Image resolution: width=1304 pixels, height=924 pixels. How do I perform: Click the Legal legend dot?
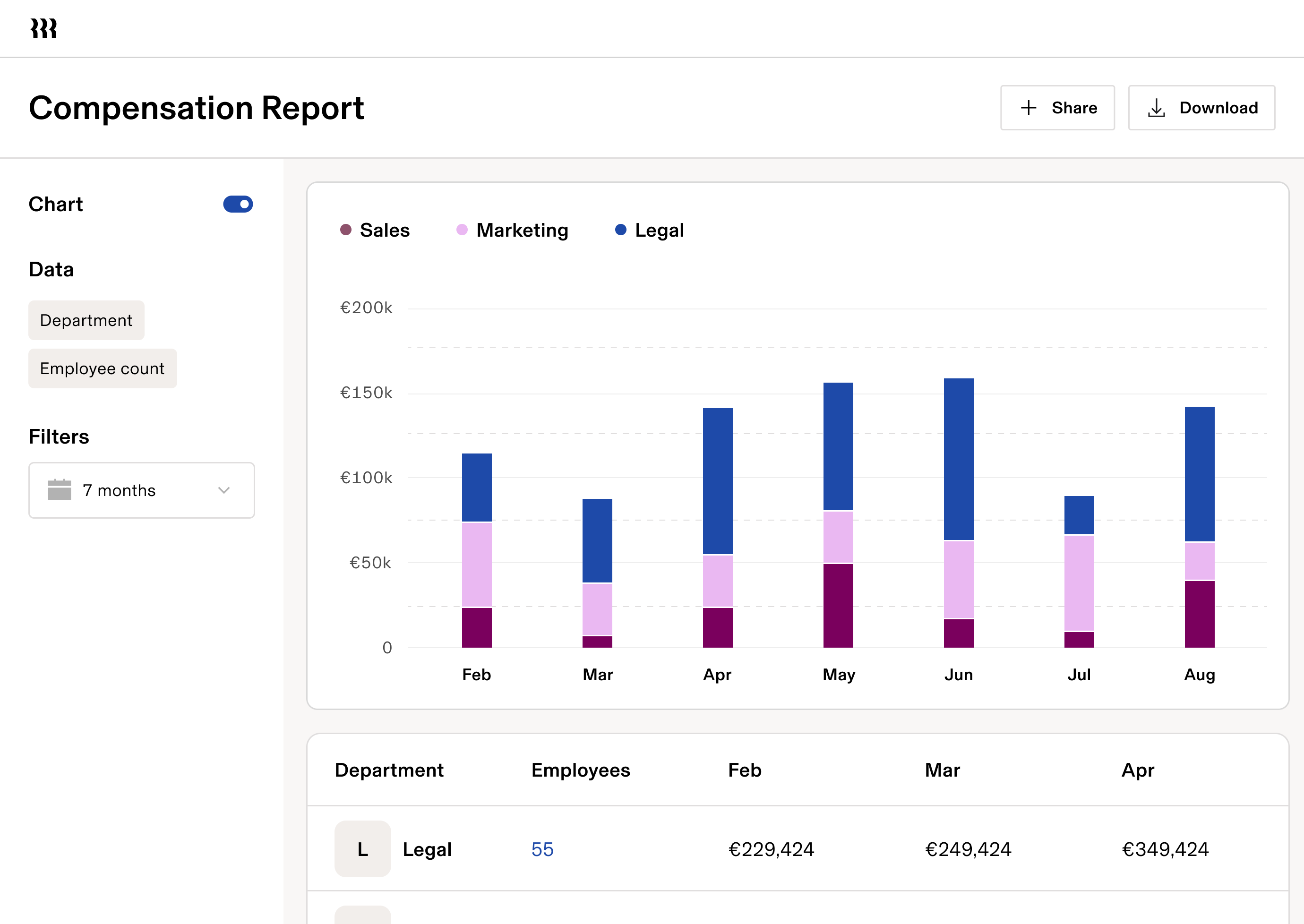coord(621,230)
